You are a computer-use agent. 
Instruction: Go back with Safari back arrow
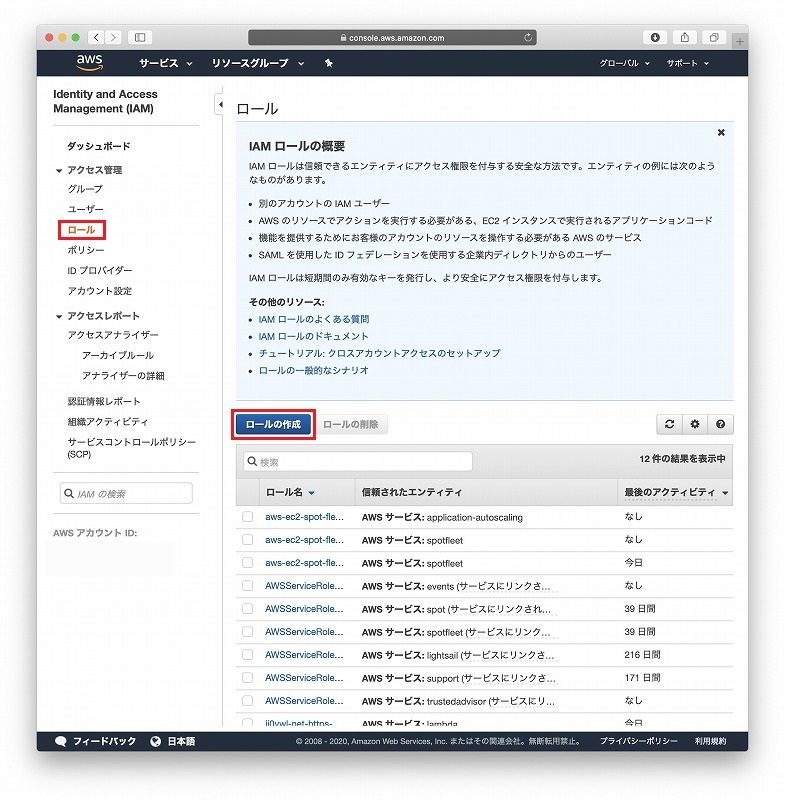click(x=96, y=37)
